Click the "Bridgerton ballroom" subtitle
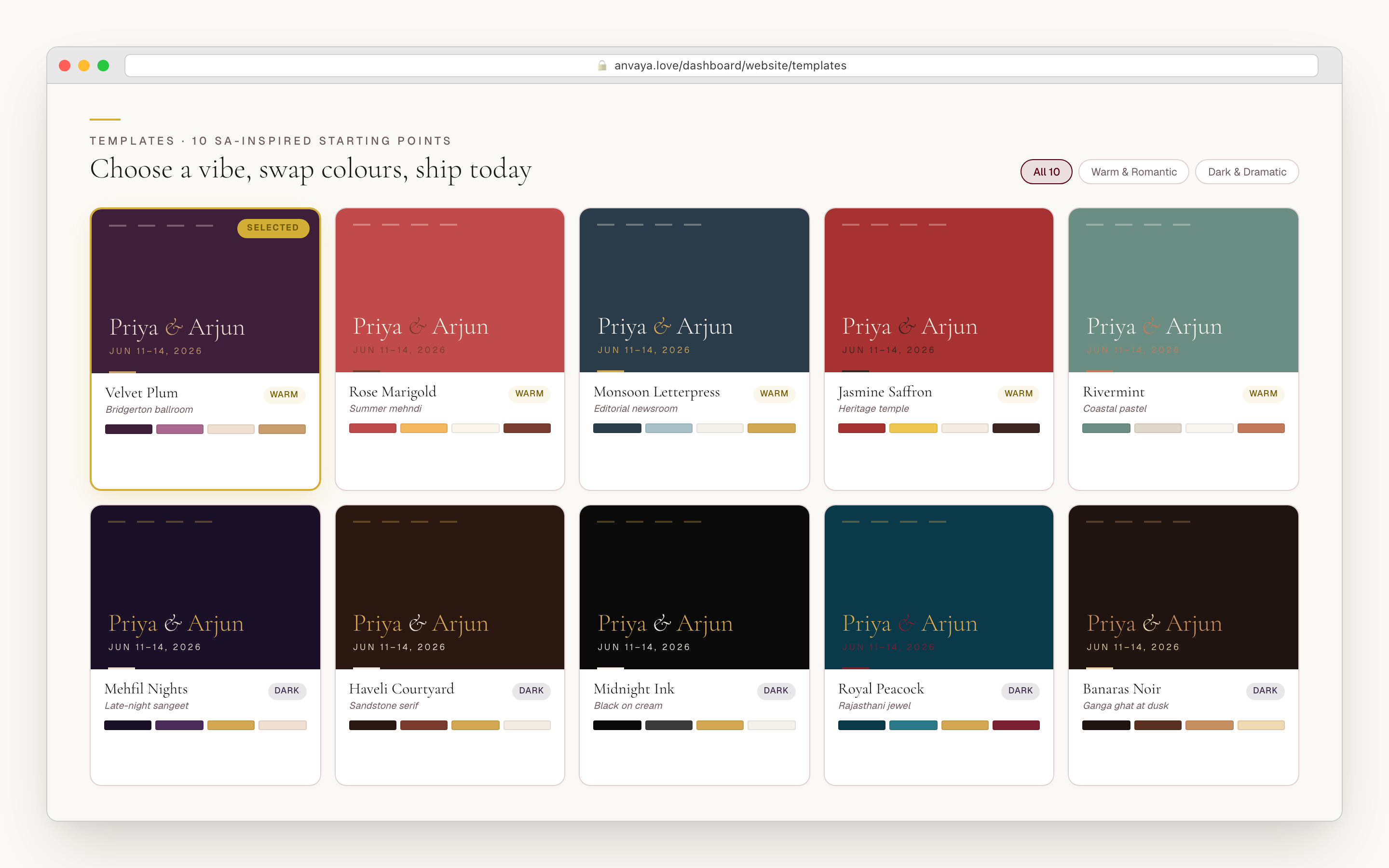Image resolution: width=1389 pixels, height=868 pixels. coord(149,409)
